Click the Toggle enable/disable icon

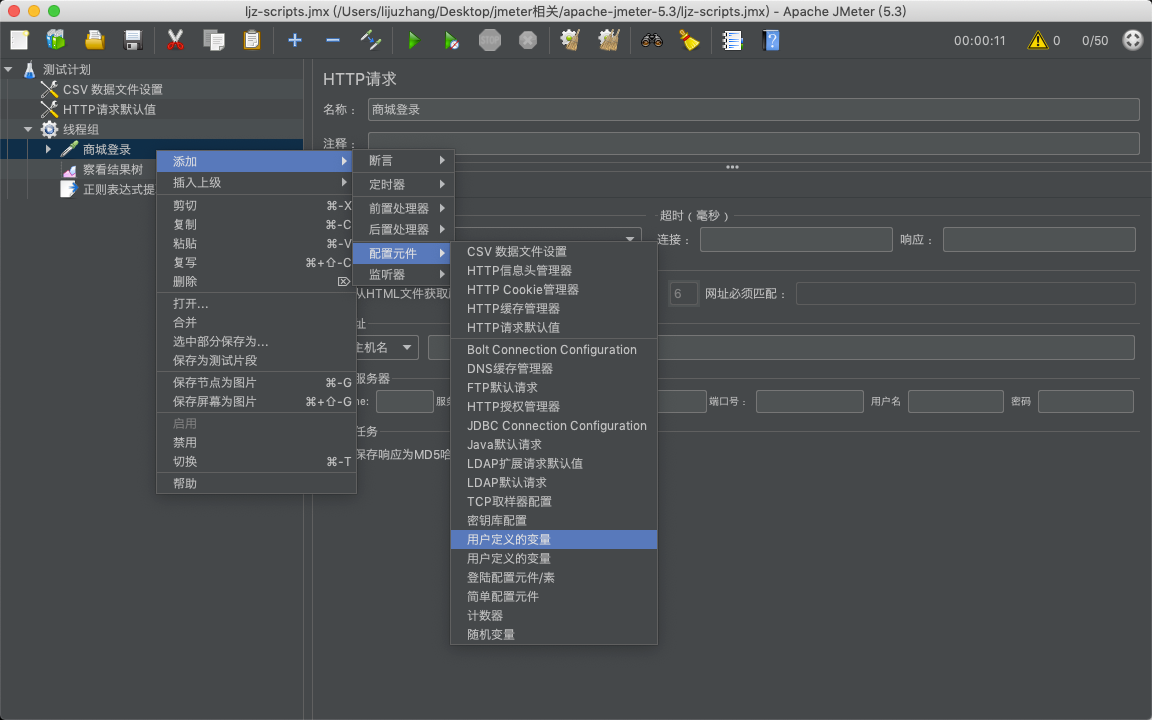pyautogui.click(x=370, y=40)
